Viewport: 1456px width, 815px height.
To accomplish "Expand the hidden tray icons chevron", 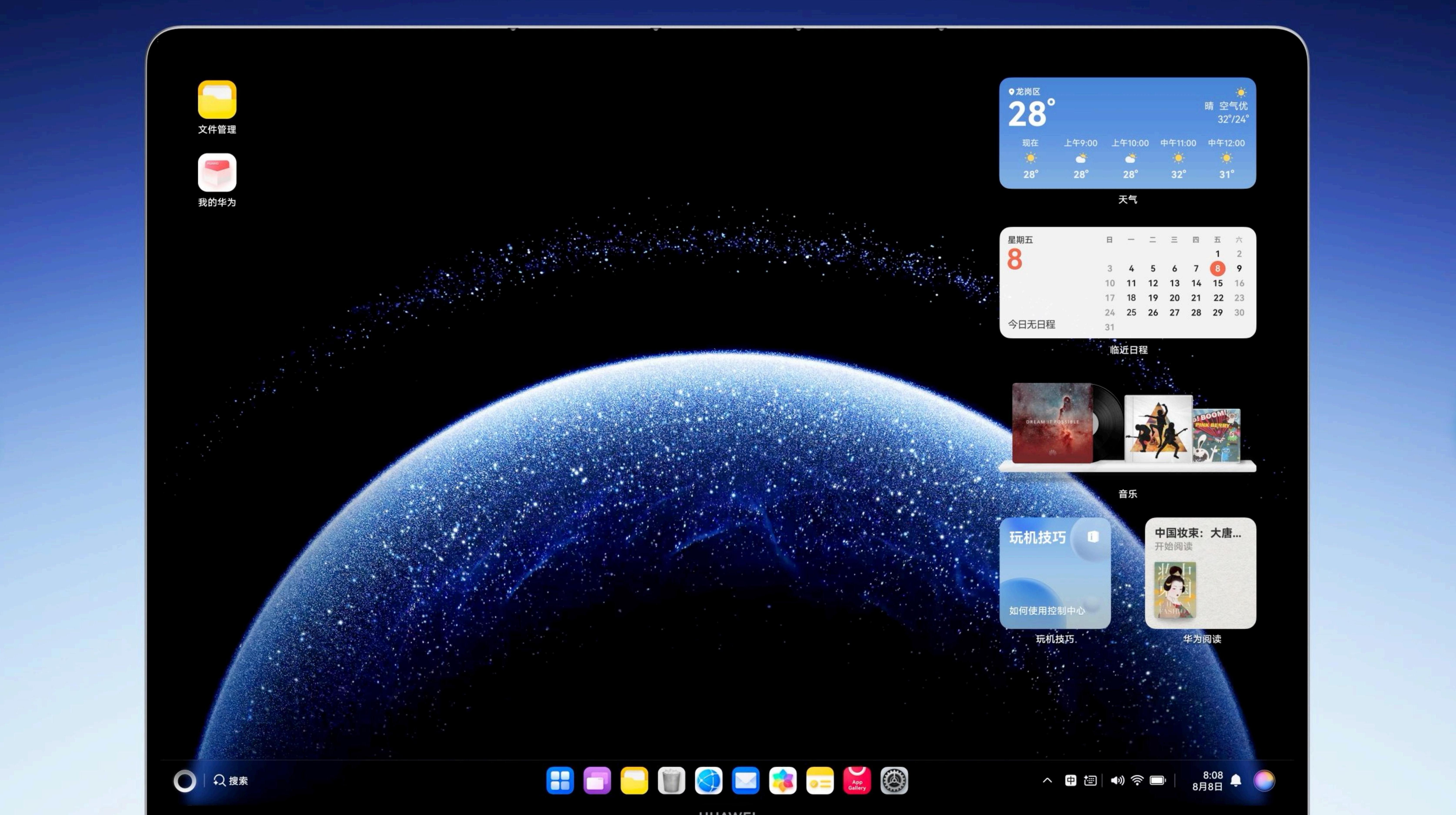I will pyautogui.click(x=1047, y=780).
